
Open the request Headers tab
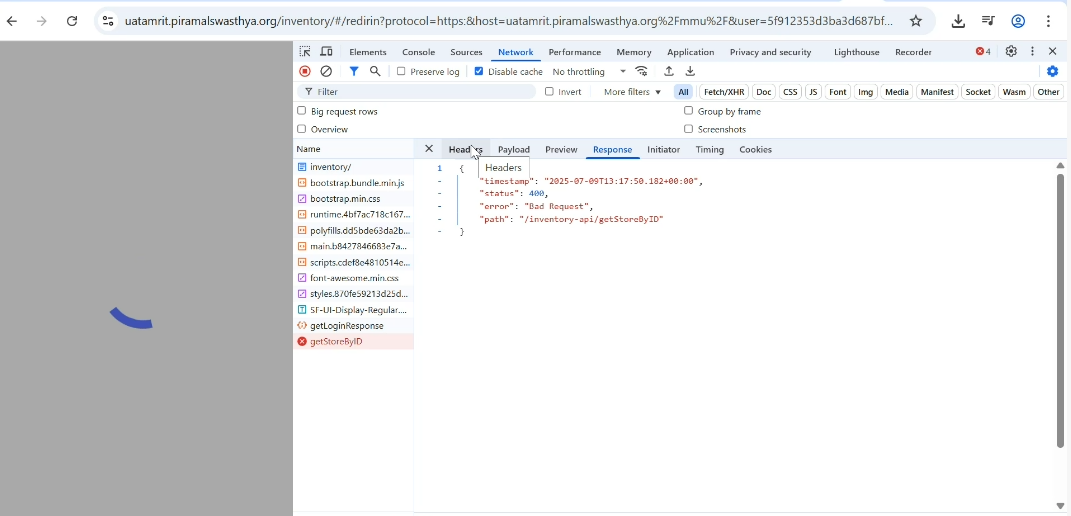[465, 149]
